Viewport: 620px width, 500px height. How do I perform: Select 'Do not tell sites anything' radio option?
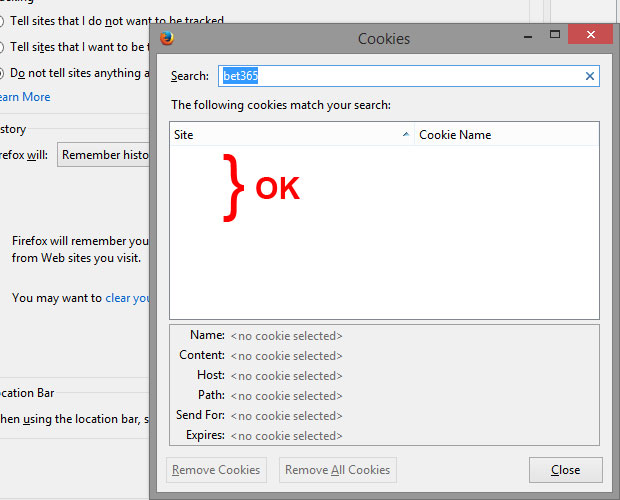coord(1,73)
